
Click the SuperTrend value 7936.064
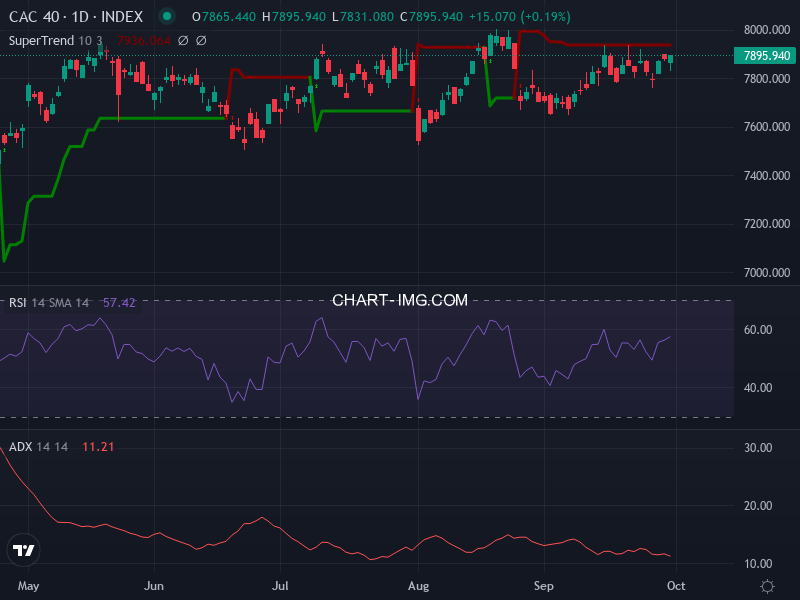(143, 40)
